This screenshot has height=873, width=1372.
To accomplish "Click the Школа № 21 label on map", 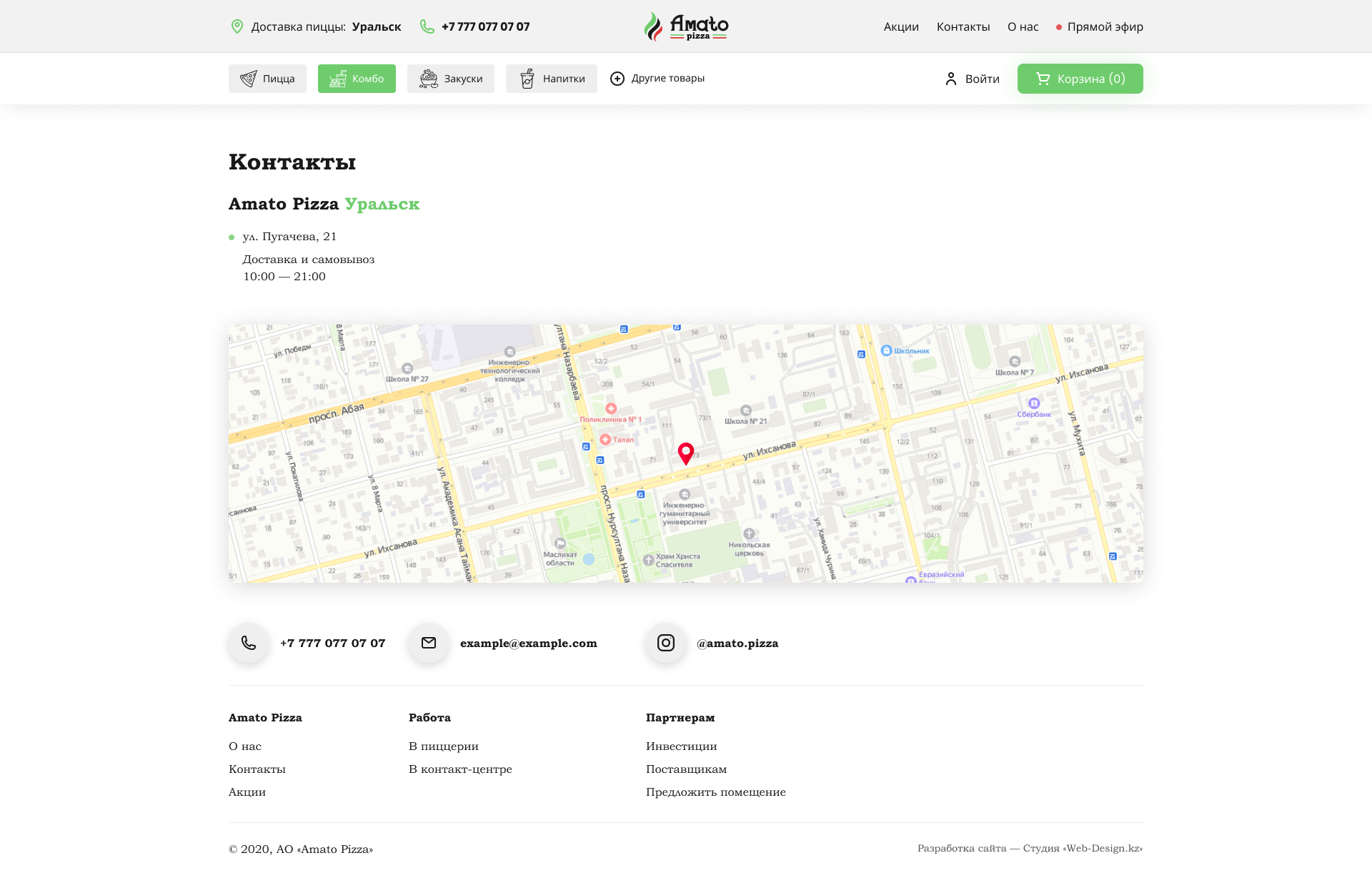I will point(746,421).
